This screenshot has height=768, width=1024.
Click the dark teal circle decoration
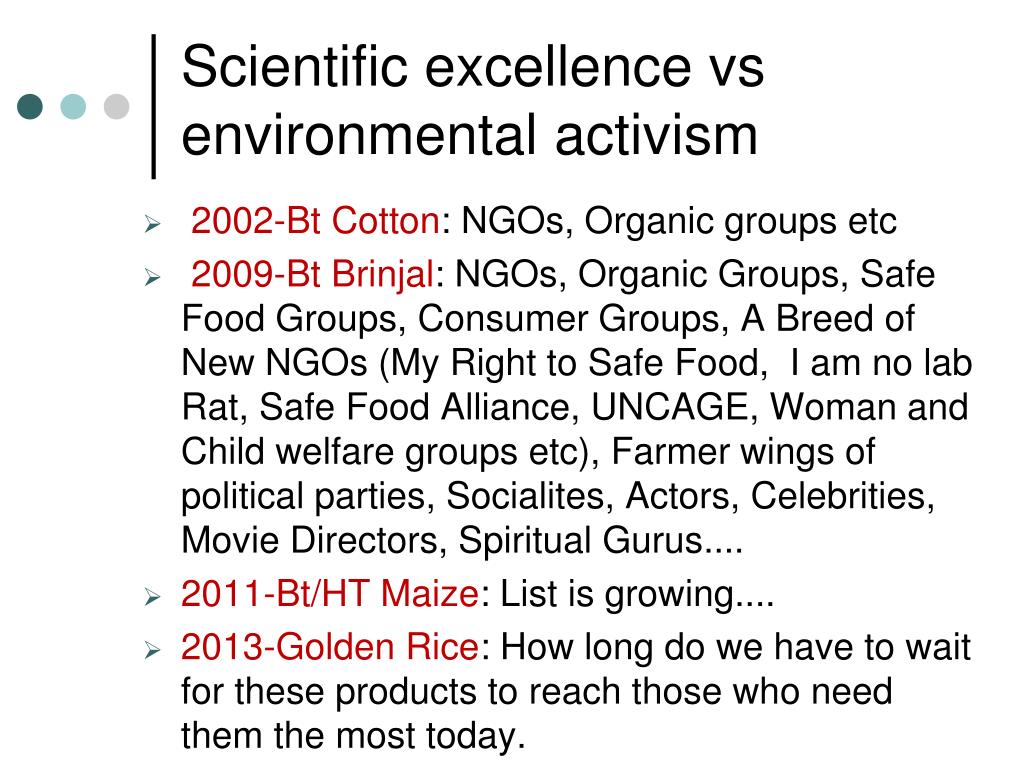click(30, 106)
